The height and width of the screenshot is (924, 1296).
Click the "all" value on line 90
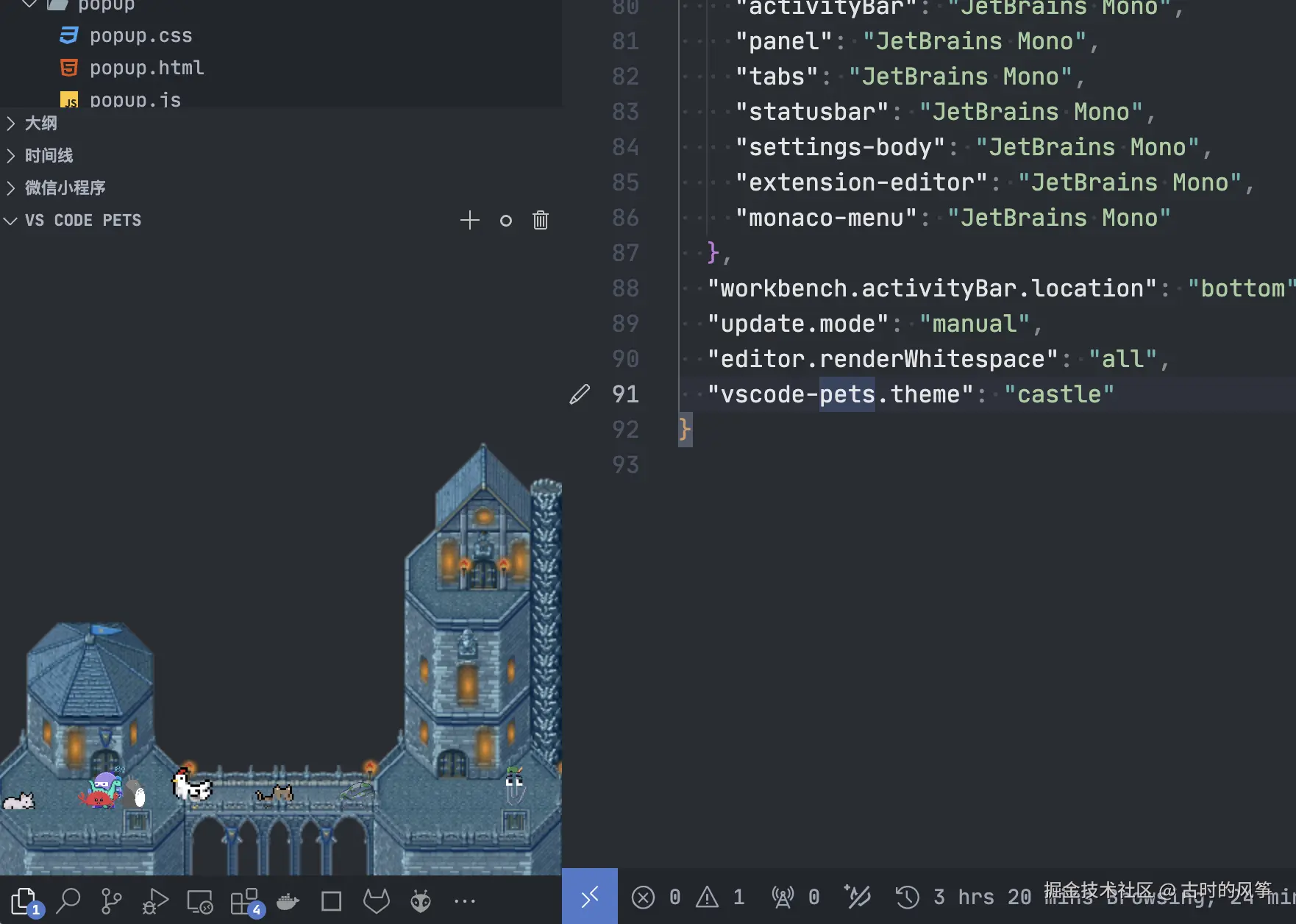click(1122, 359)
